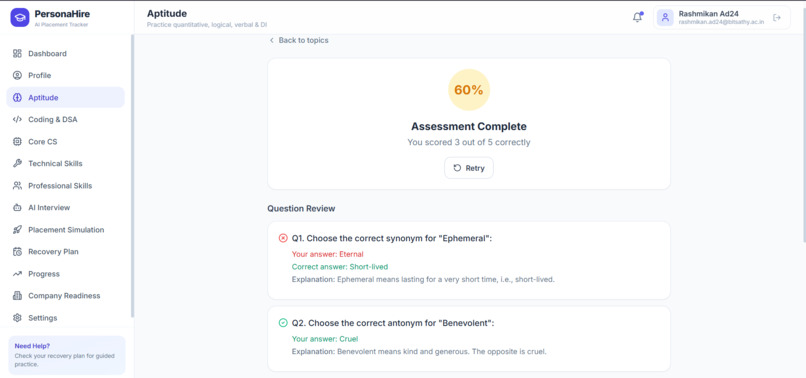
Task: Click the Aptitude brain icon
Action: [17, 98]
